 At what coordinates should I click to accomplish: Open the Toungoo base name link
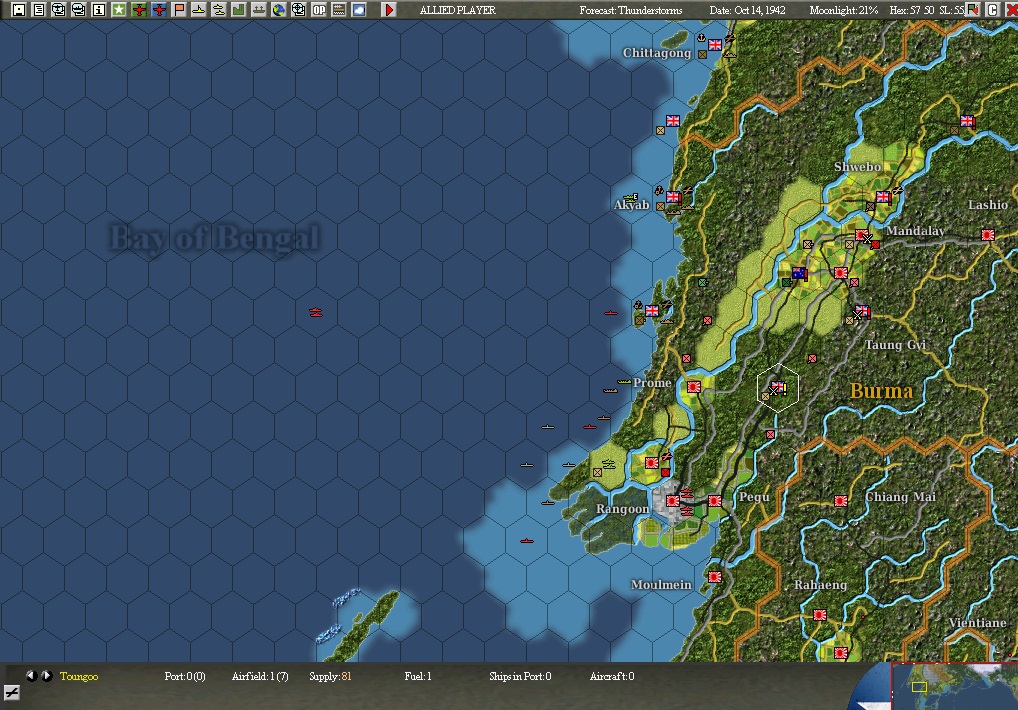pyautogui.click(x=79, y=676)
